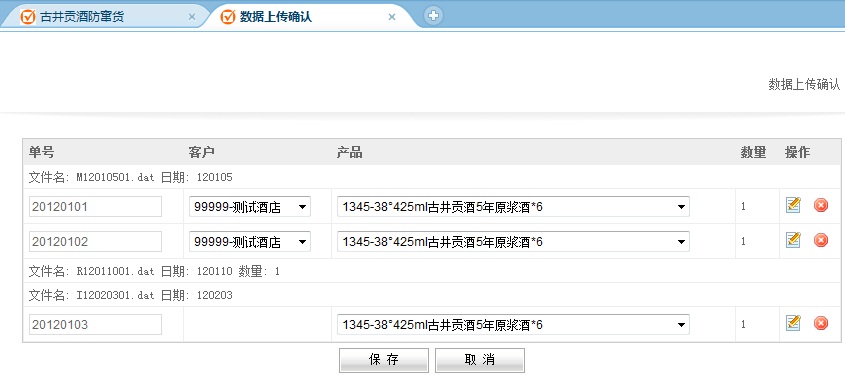Click quantity value in row 20120103
This screenshot has width=845, height=375.
[744, 324]
